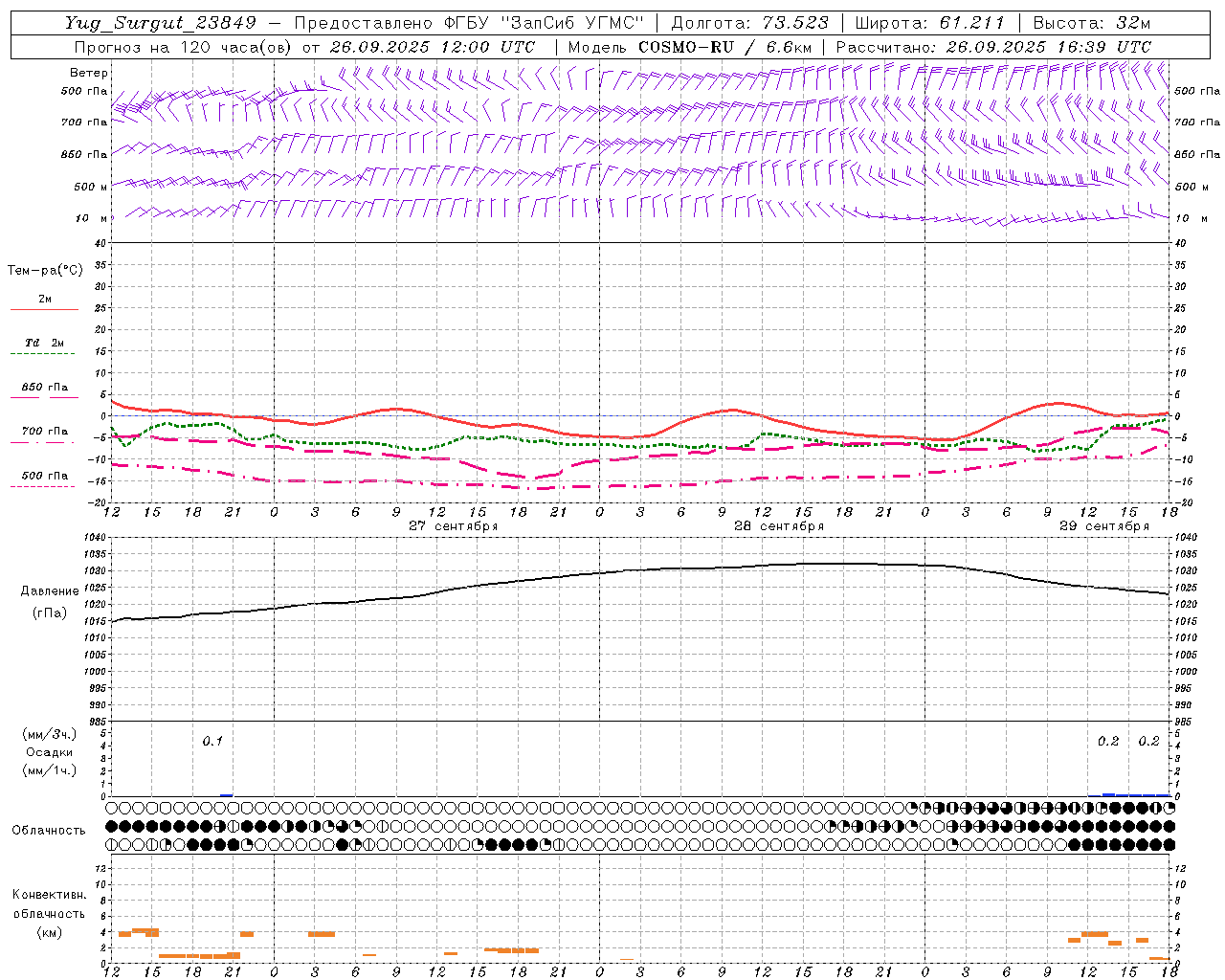Click the left "10 м" wind level label

[91, 218]
